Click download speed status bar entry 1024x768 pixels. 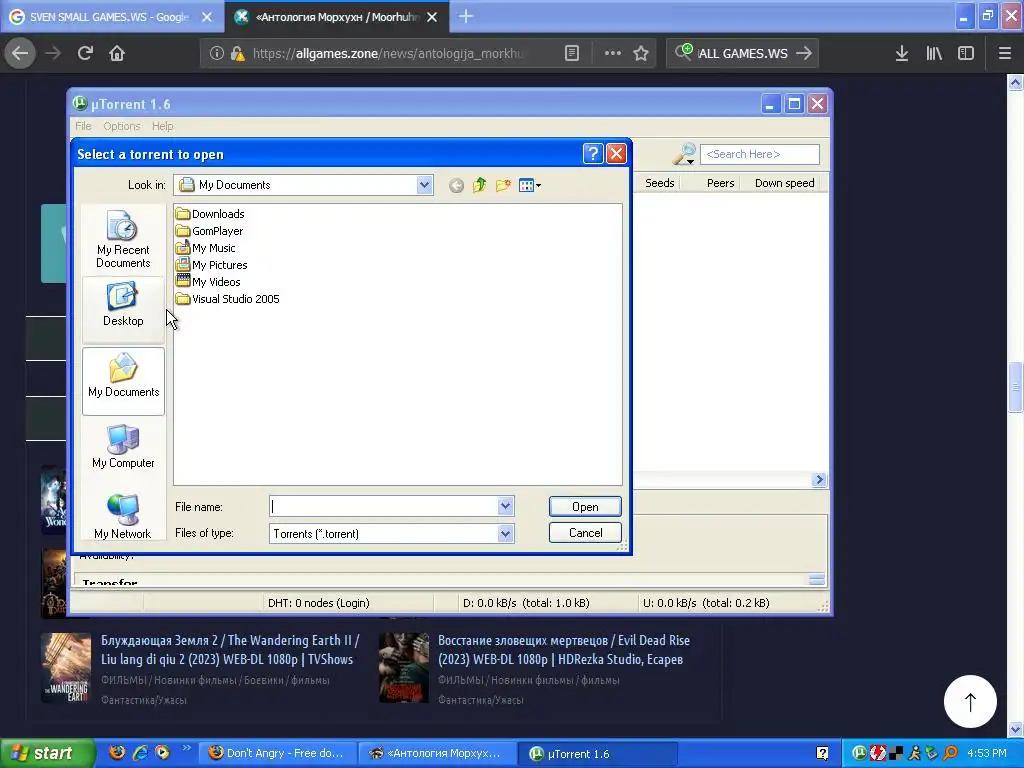526,603
